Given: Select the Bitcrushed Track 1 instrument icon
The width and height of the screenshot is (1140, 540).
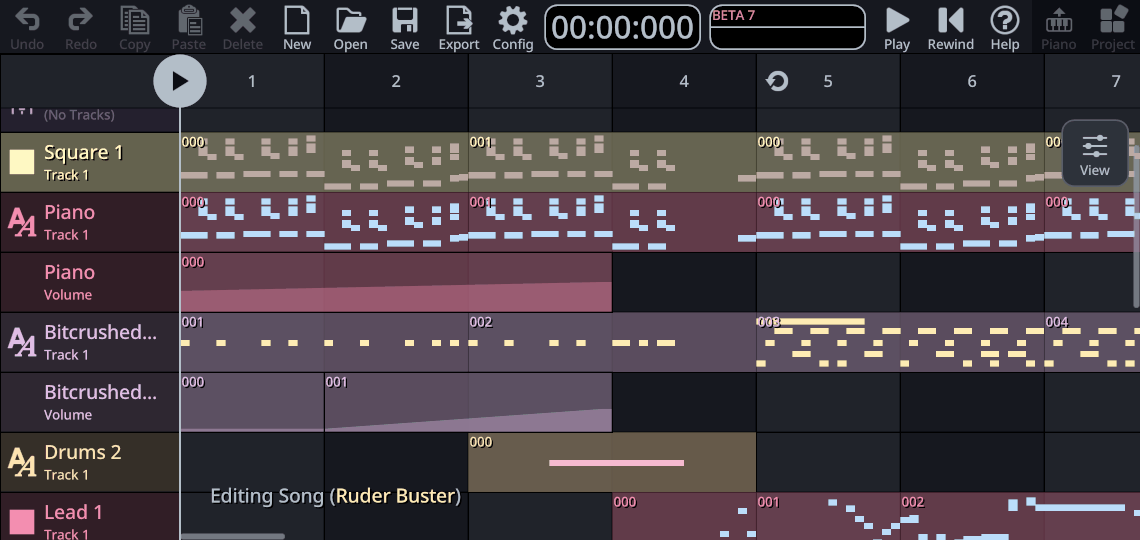Looking at the screenshot, I should point(22,342).
